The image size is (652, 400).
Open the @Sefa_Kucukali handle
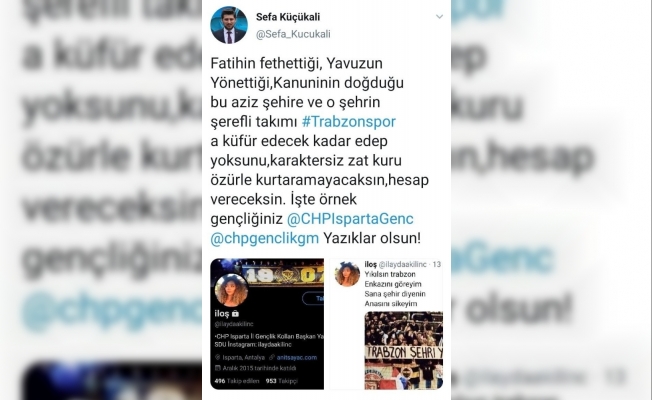tap(293, 34)
